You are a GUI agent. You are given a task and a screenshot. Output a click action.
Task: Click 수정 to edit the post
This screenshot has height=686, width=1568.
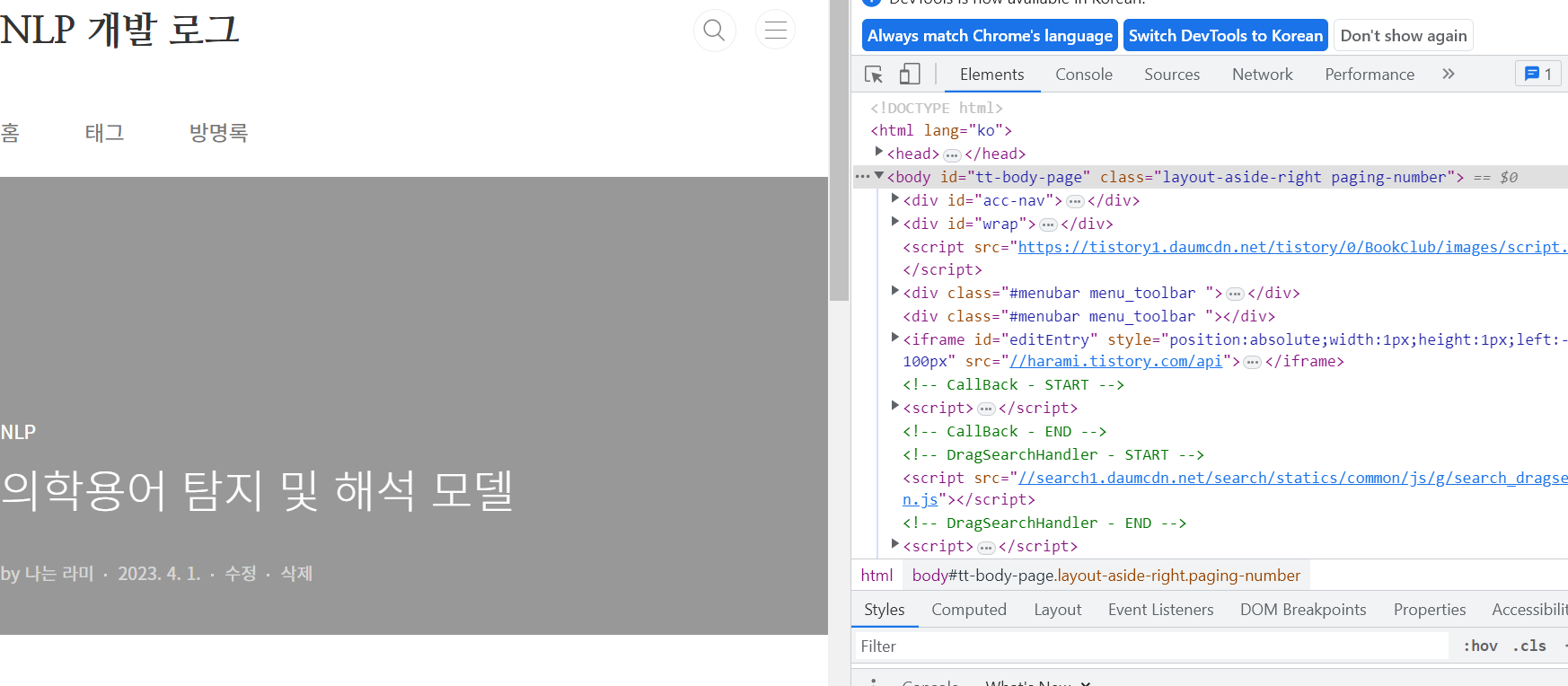click(x=240, y=573)
